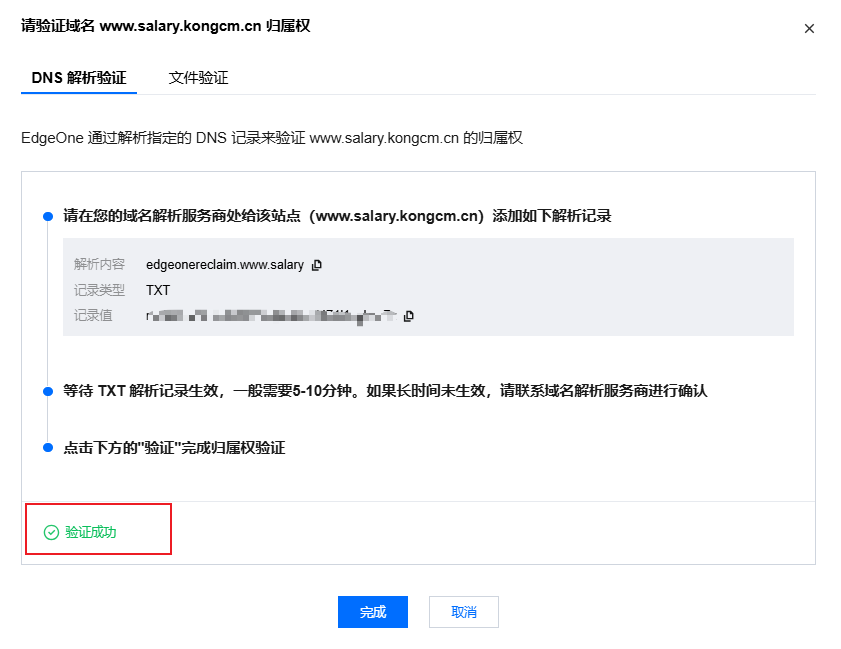Close the domain ownership verification dialog
The height and width of the screenshot is (649, 841).
pyautogui.click(x=809, y=29)
